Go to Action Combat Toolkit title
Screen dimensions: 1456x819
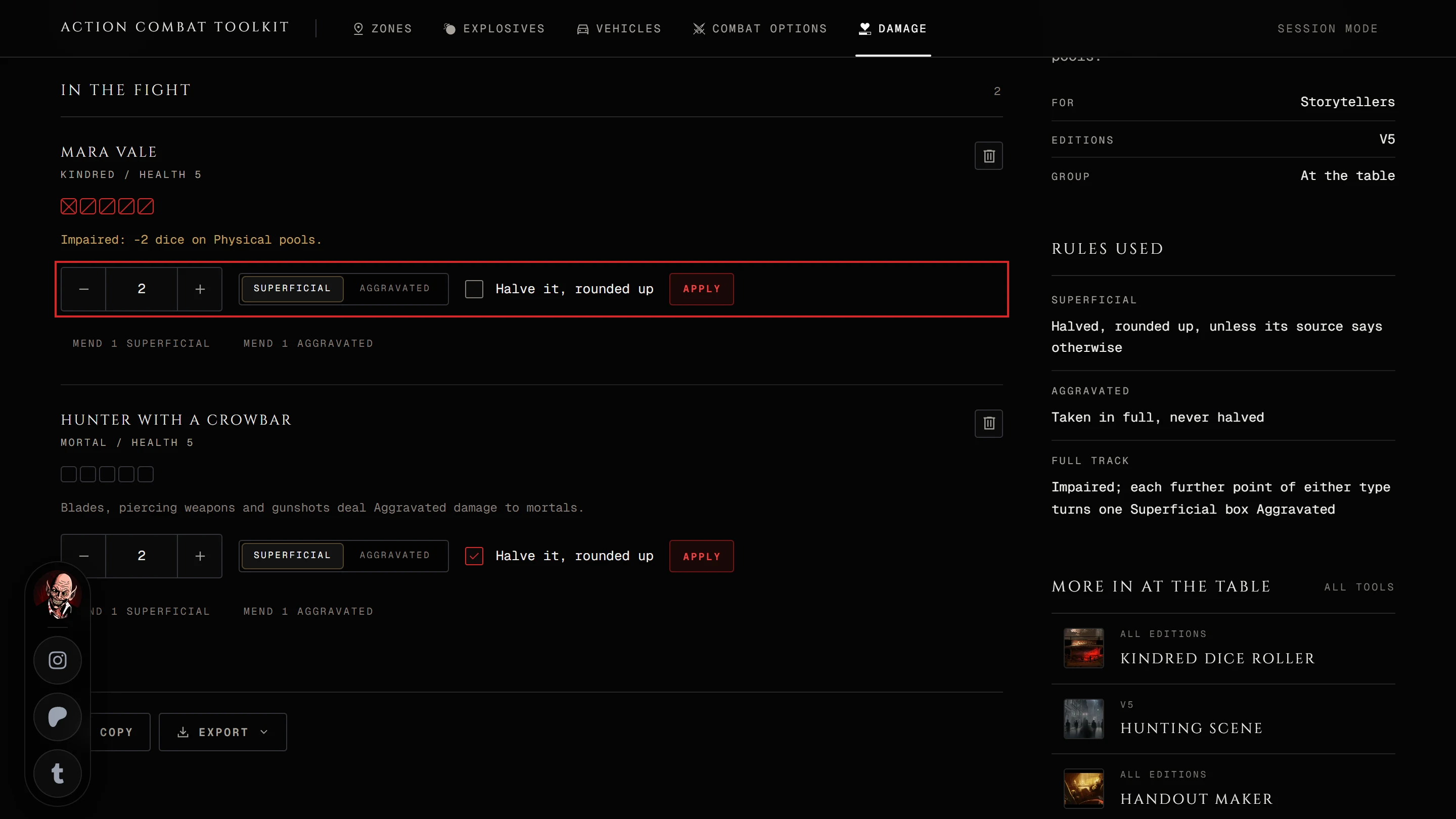[174, 27]
